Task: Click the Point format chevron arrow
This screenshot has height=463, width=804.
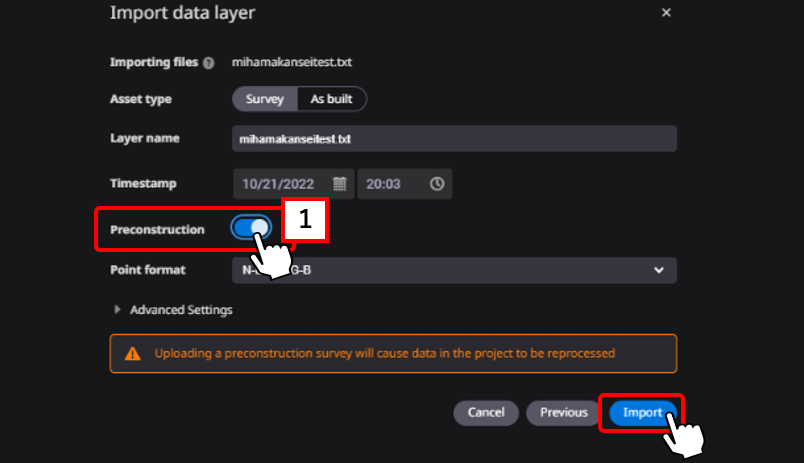Action: click(x=658, y=270)
